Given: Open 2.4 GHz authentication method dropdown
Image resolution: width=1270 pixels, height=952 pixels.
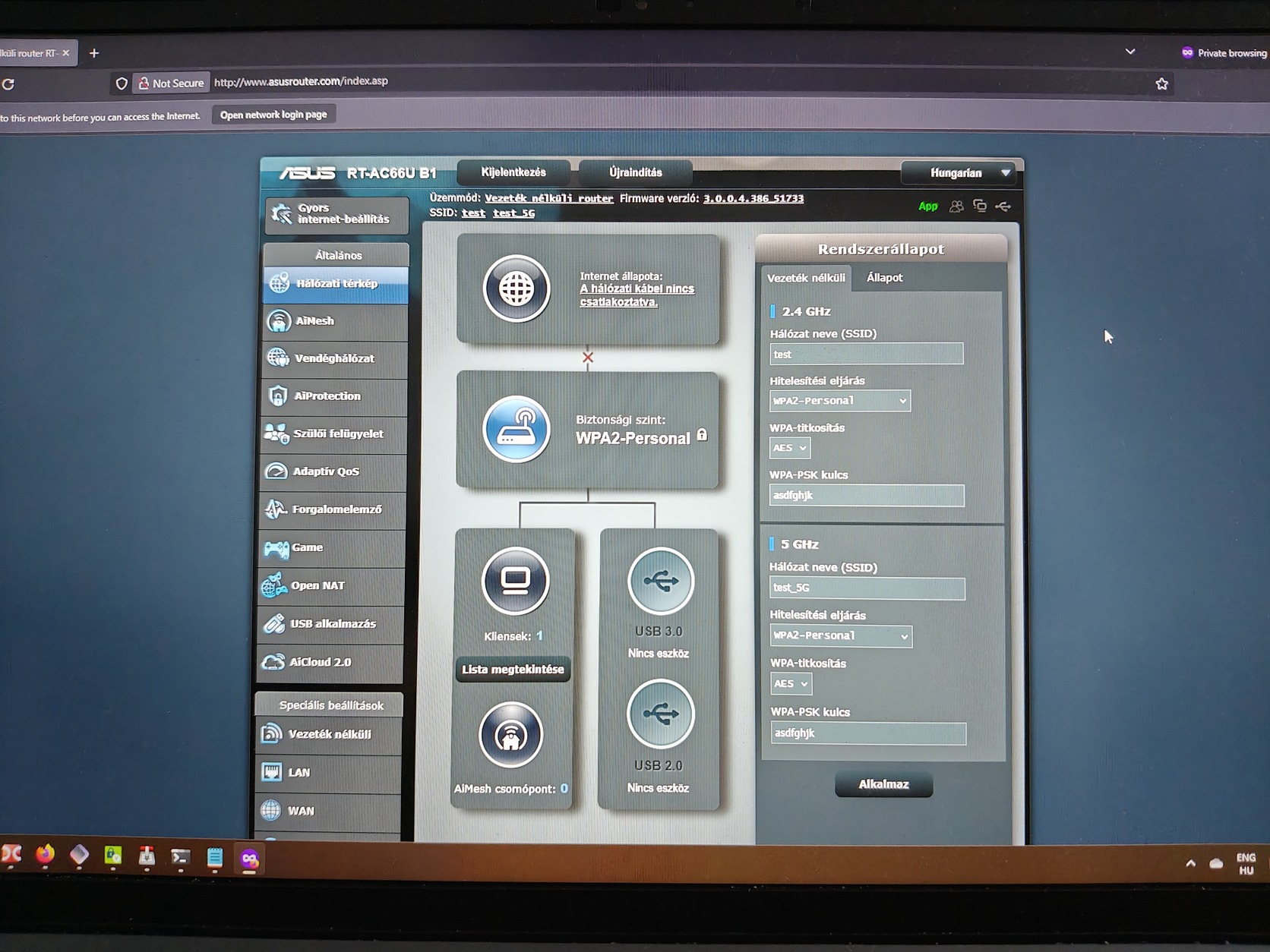Looking at the screenshot, I should point(839,401).
